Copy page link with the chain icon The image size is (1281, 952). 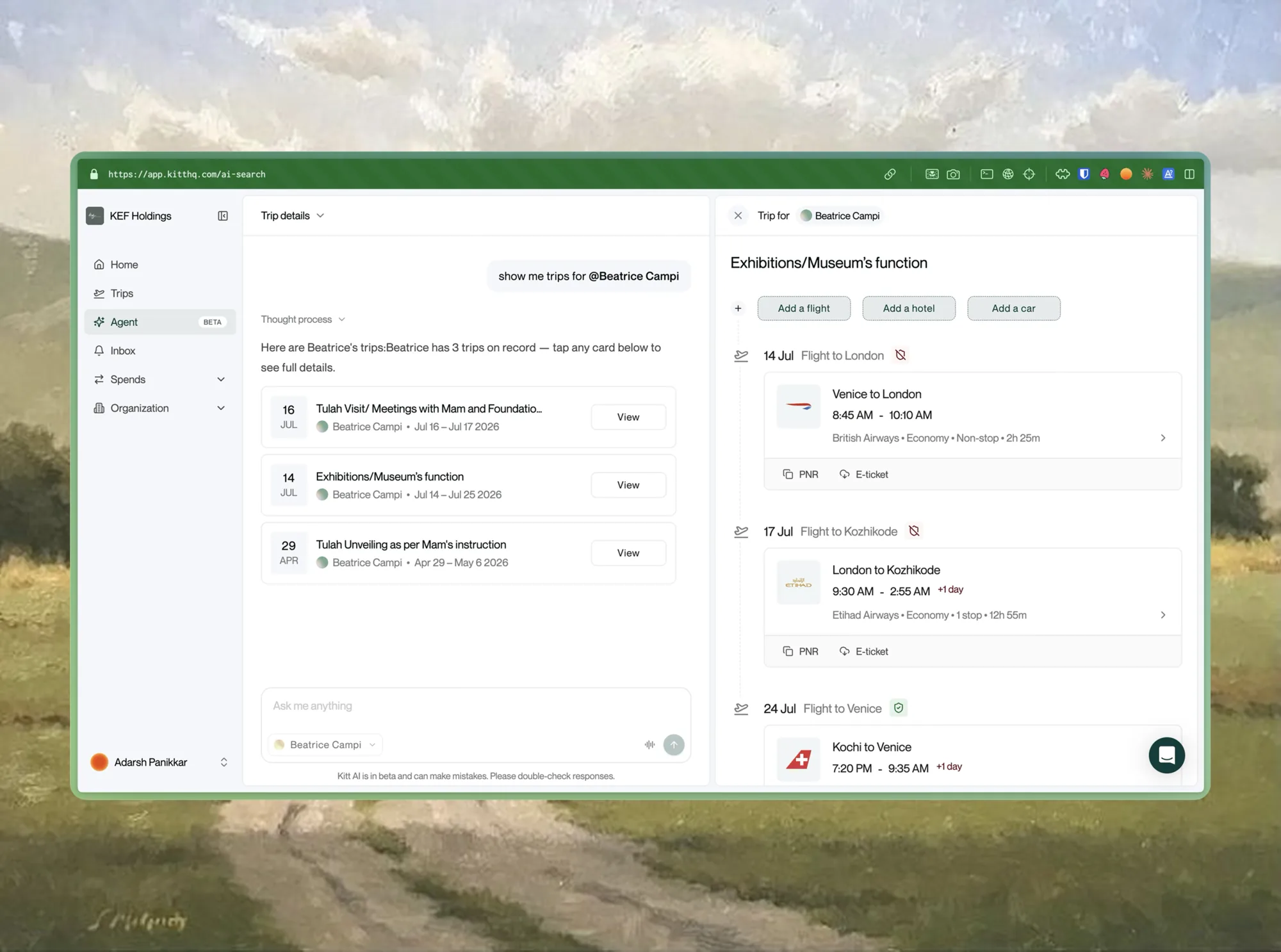pyautogui.click(x=890, y=174)
